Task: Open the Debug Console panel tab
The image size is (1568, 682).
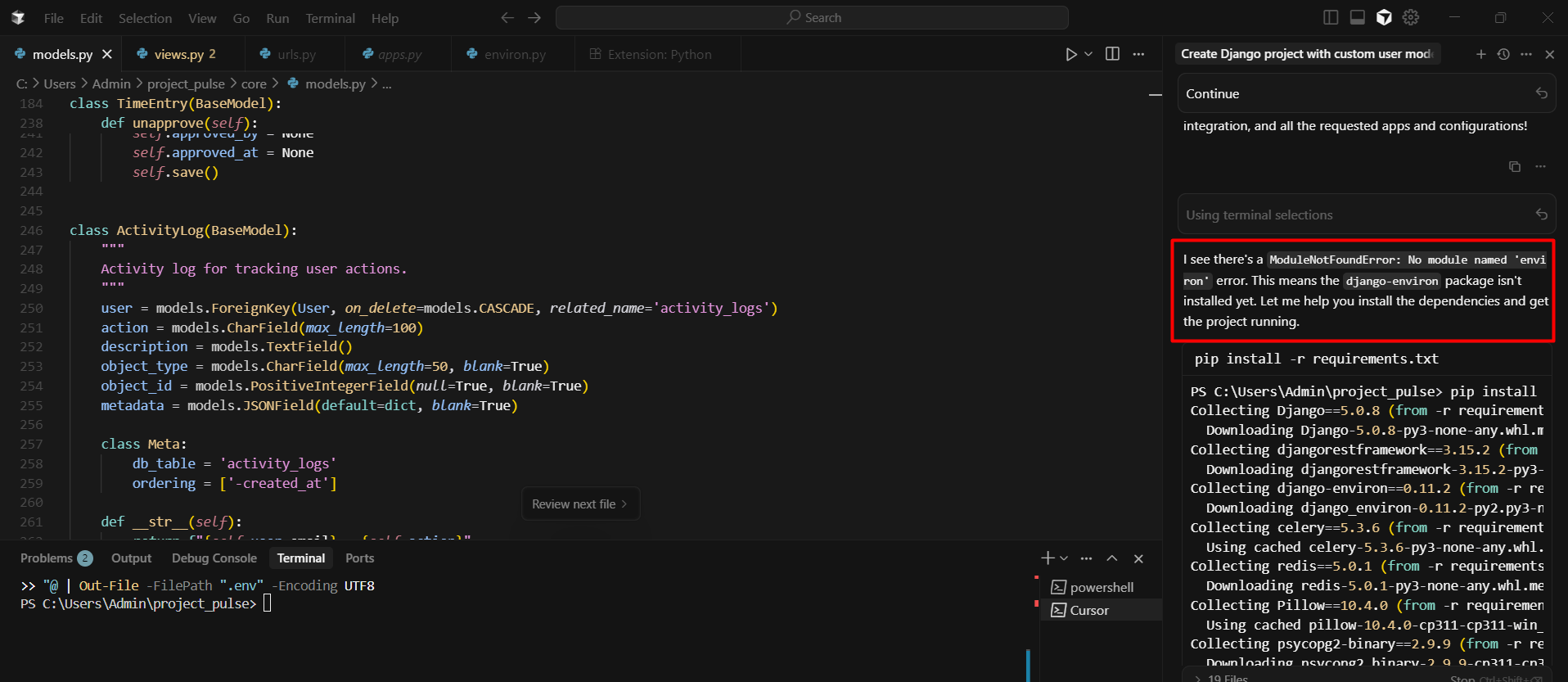Action: pos(214,558)
